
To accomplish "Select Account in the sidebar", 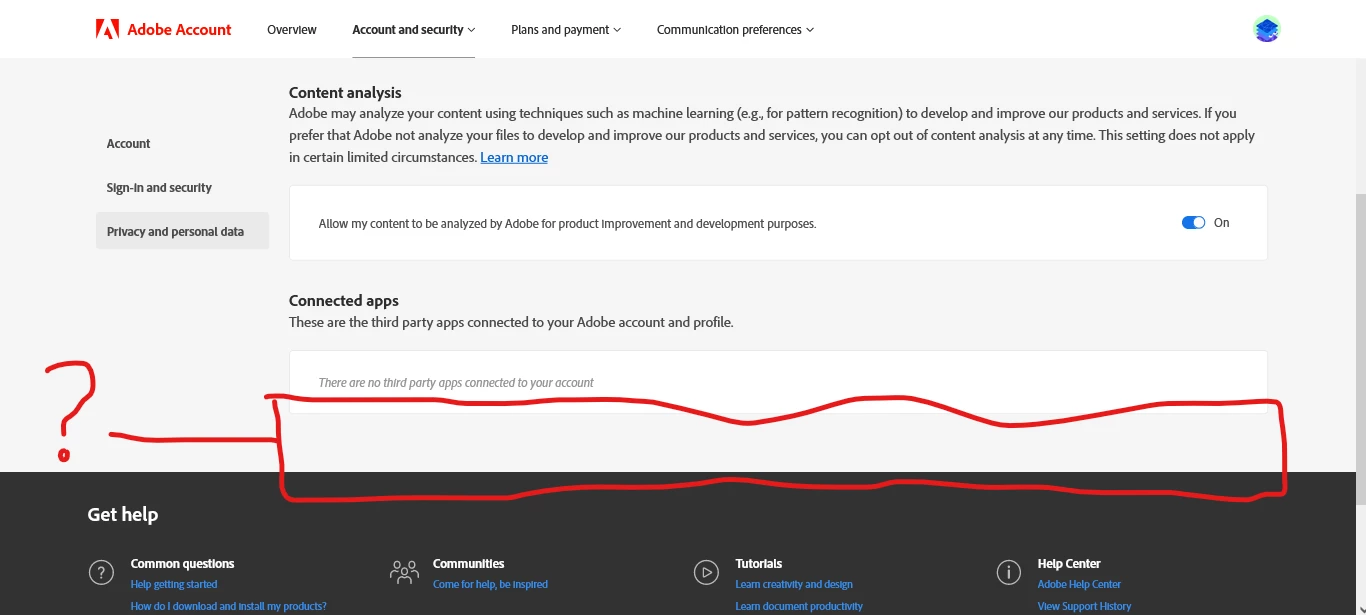I will pyautogui.click(x=129, y=144).
